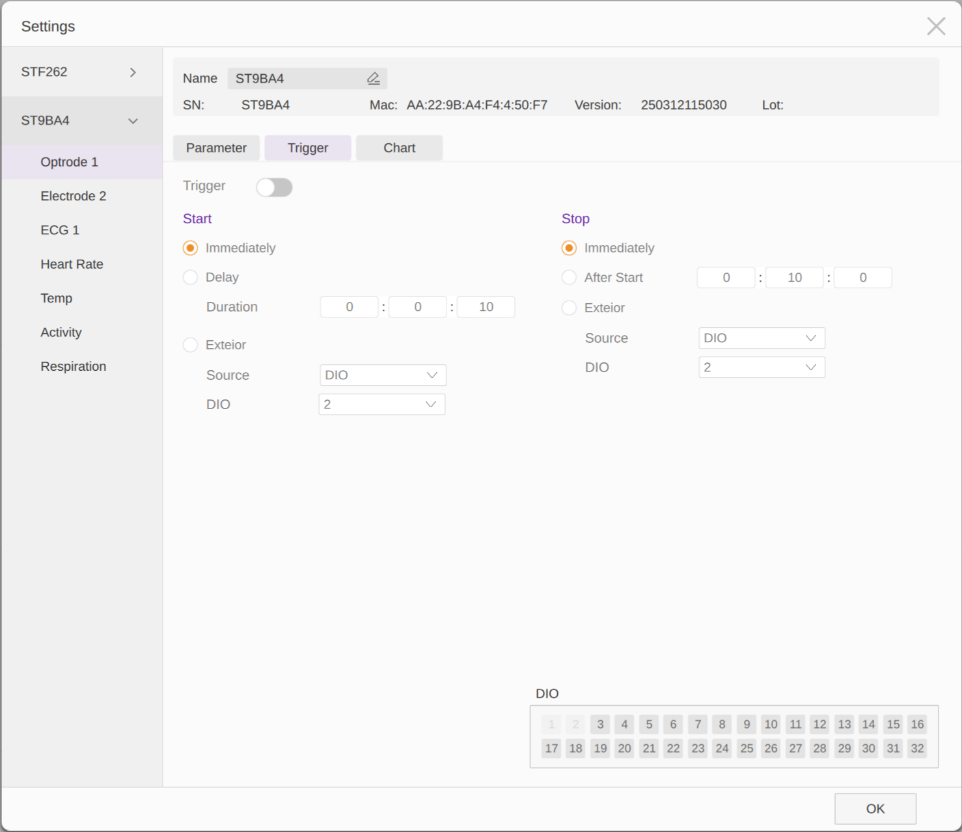
Task: Click the Mac address AA:22:9B:A4:F4:4:50:F7
Action: (477, 105)
